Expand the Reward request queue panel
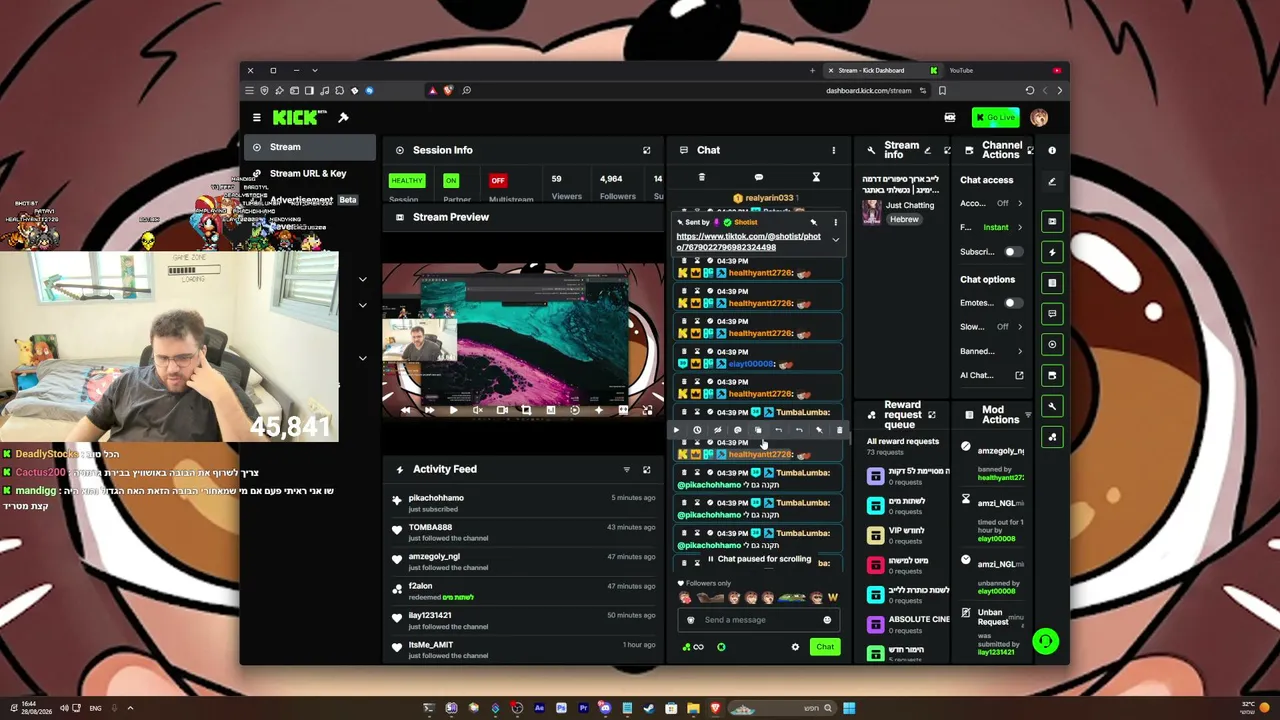 (931, 415)
